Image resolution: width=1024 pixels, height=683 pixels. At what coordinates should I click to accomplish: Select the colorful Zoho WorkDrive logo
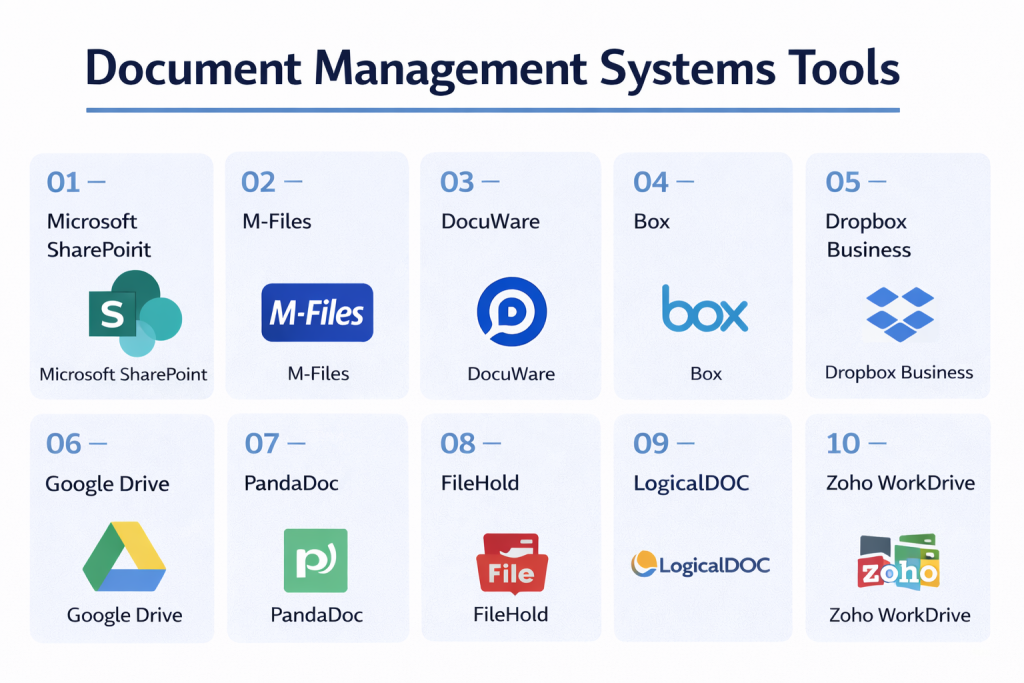(899, 563)
